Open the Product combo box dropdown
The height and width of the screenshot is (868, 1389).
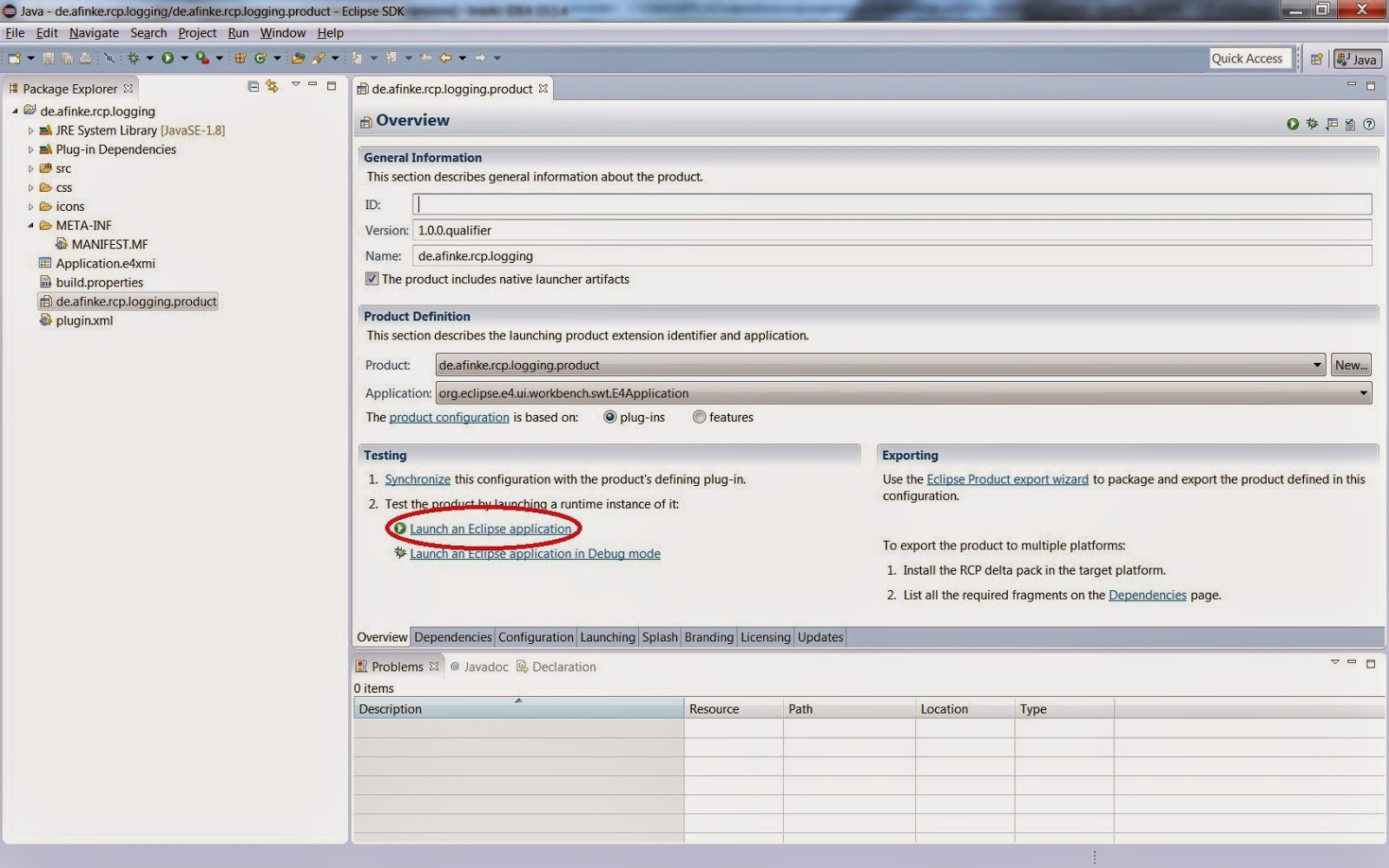(1319, 365)
